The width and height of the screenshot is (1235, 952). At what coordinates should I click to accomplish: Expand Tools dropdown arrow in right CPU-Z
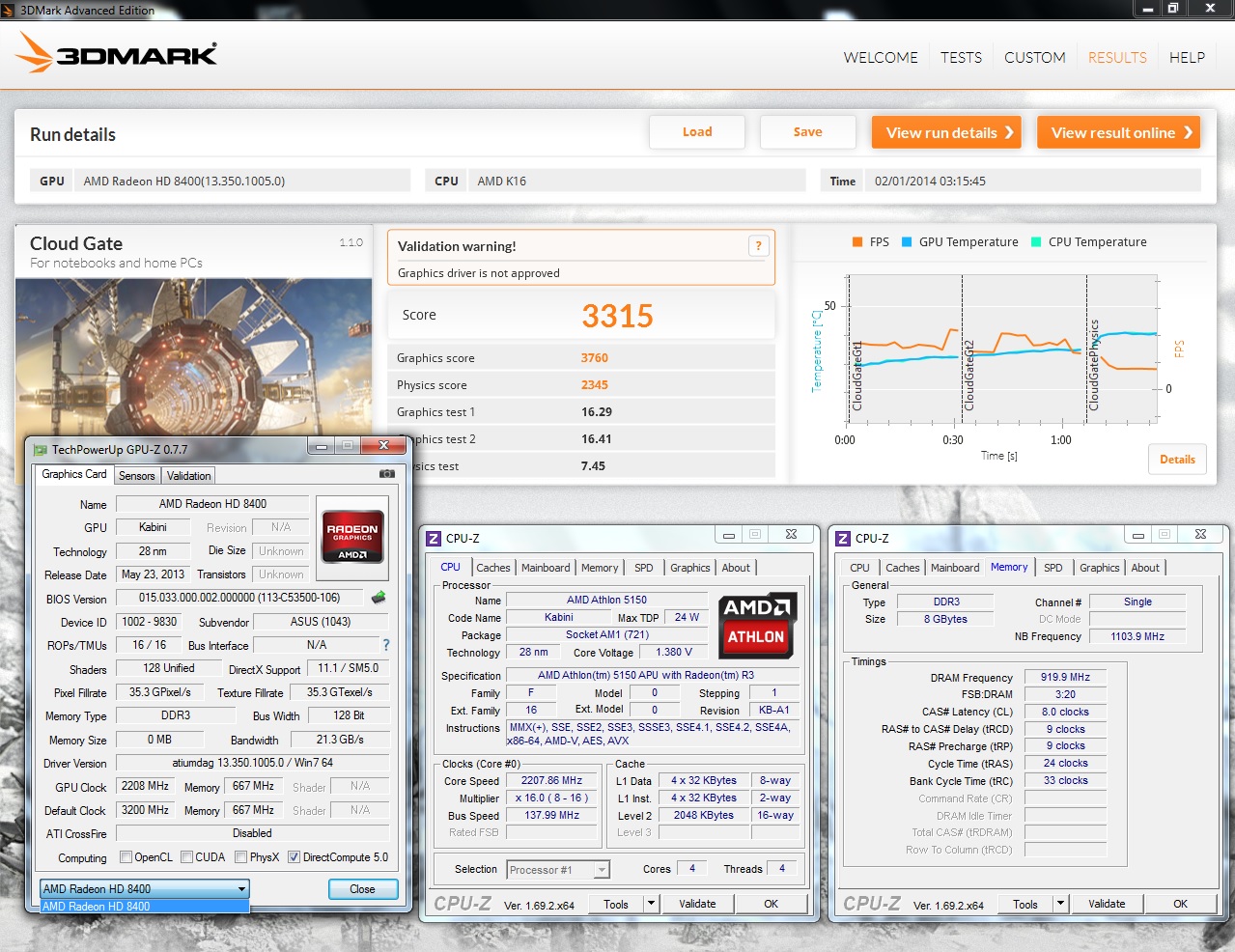point(1061,904)
